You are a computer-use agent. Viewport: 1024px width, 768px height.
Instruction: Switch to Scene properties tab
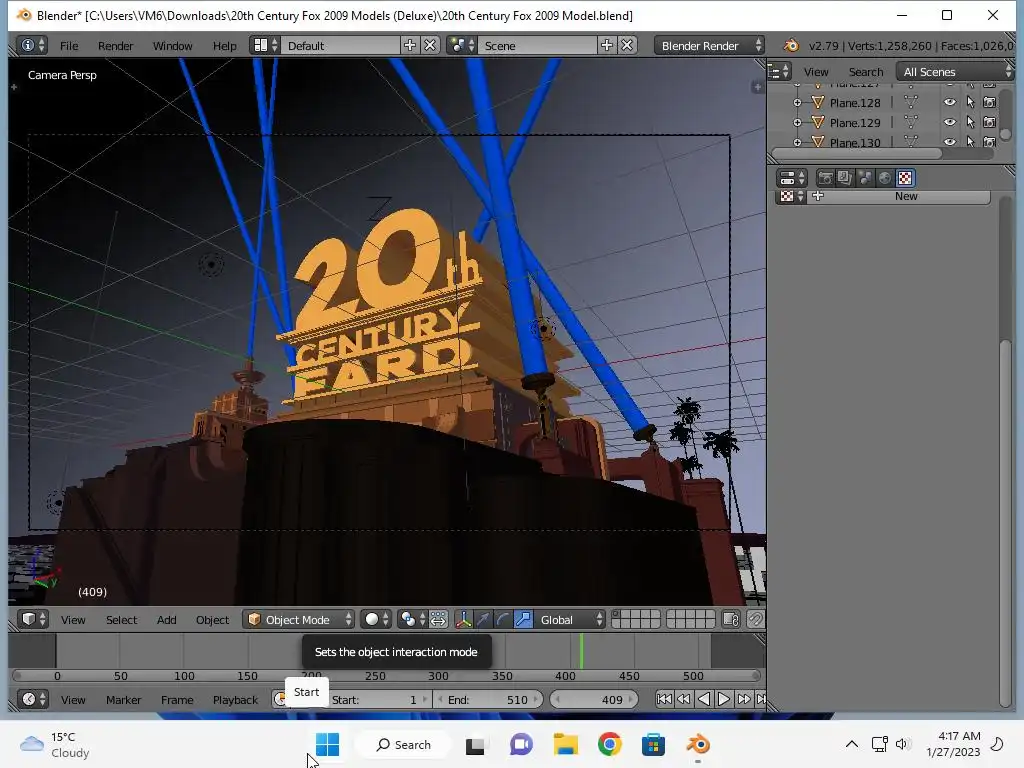tap(865, 178)
